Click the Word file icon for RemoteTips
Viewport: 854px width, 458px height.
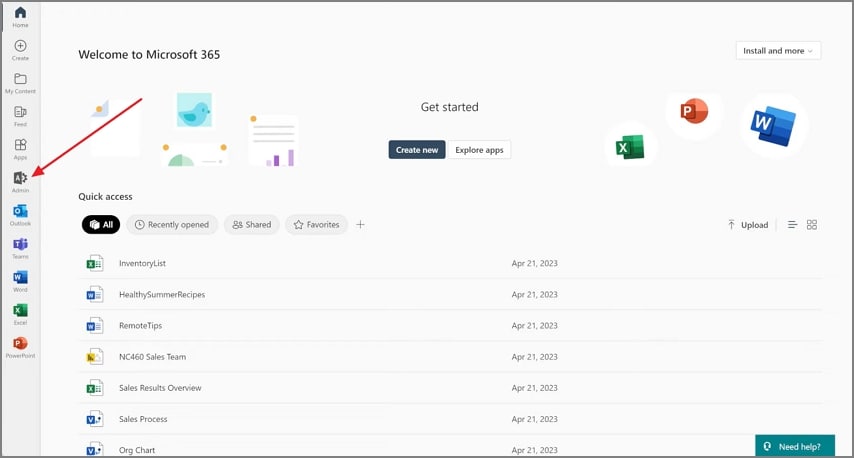click(x=95, y=326)
